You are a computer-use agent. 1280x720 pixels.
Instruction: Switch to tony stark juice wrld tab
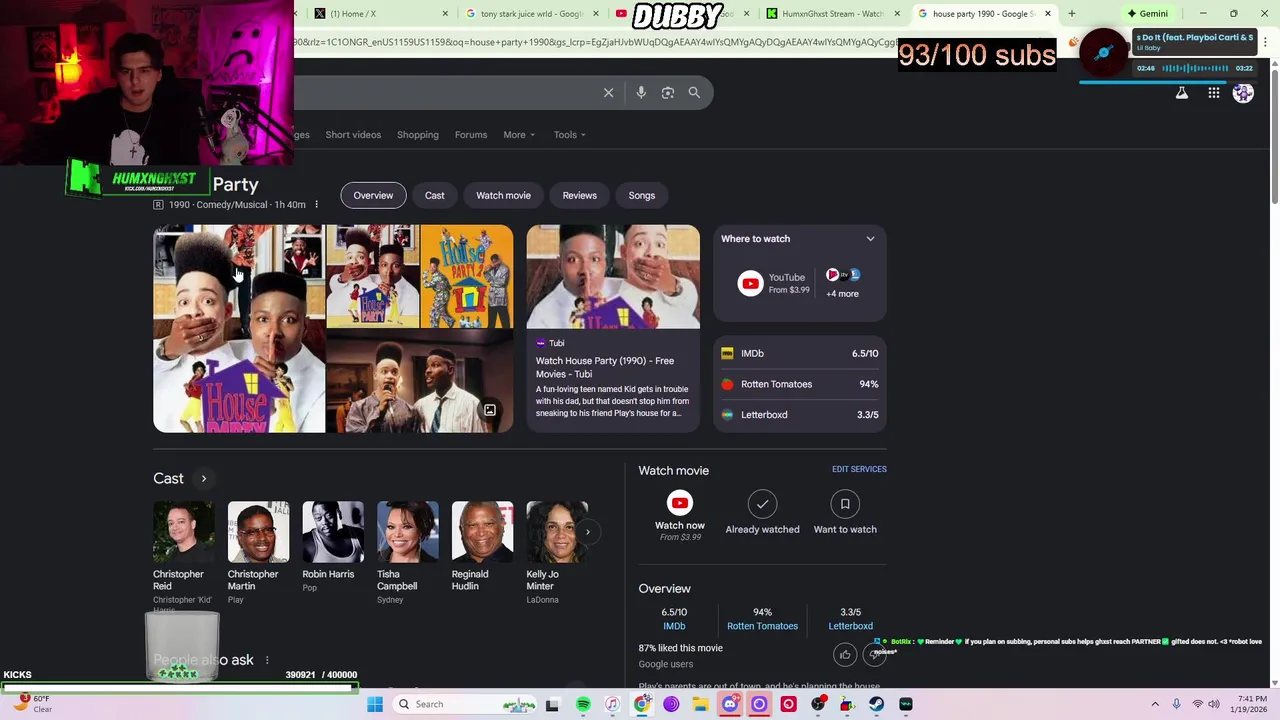(527, 13)
